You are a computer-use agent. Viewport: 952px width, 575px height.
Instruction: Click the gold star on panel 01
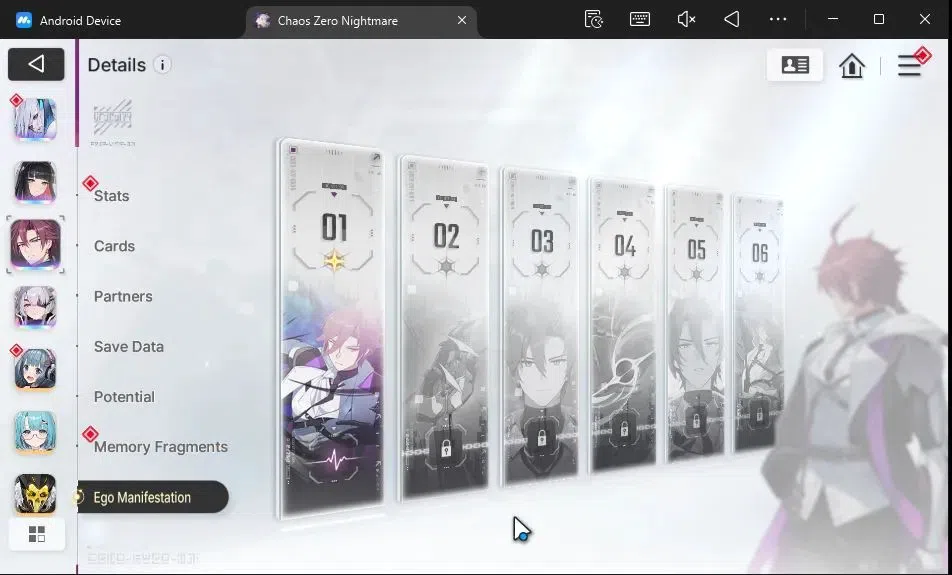334,261
